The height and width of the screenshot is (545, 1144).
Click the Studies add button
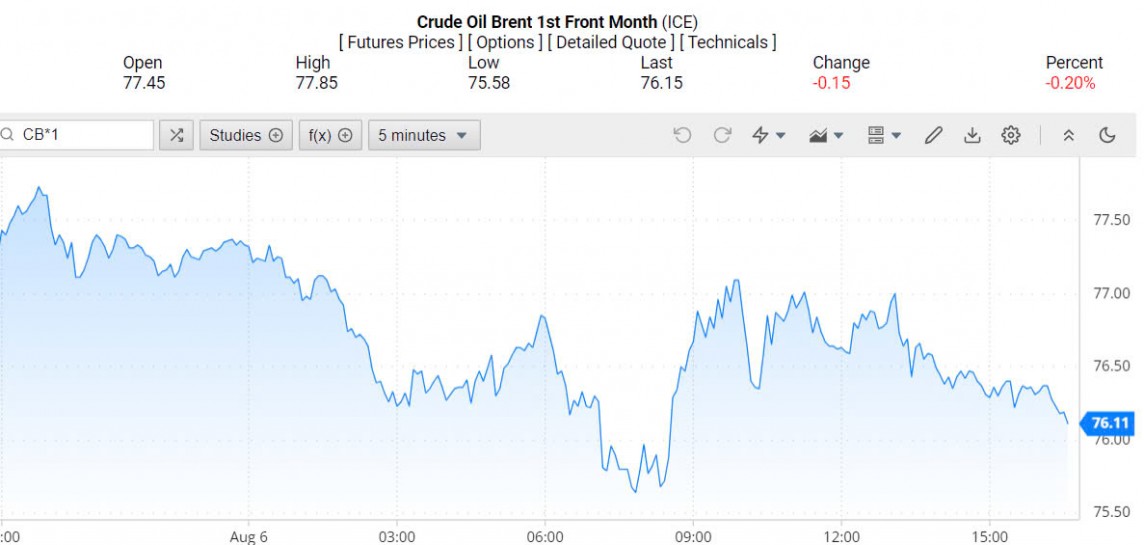click(x=246, y=135)
